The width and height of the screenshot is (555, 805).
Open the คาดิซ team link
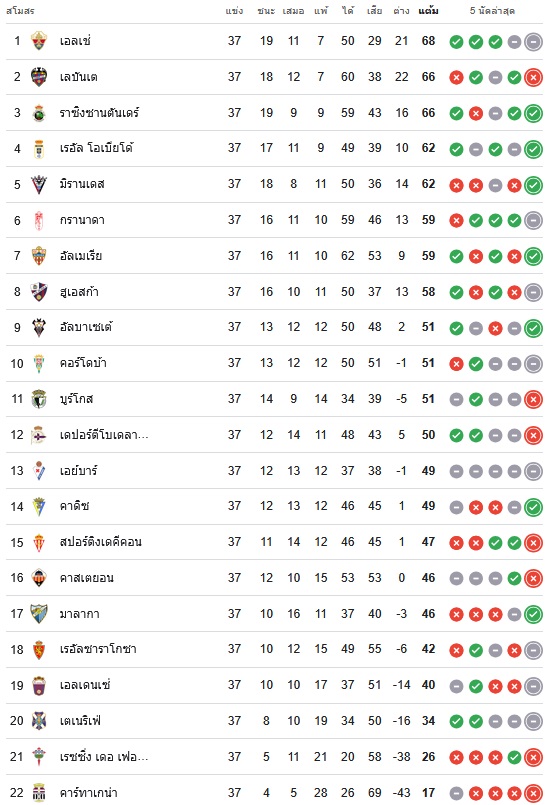click(74, 506)
